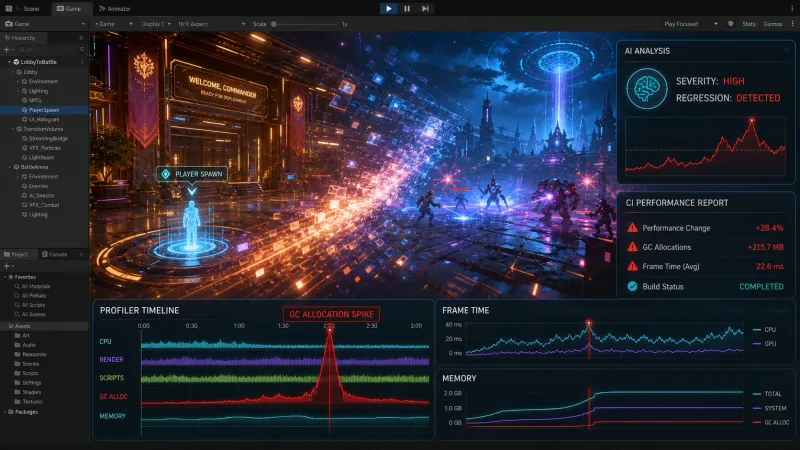
Task: Open LobbyToBattle scene options menu
Action: [x=82, y=62]
